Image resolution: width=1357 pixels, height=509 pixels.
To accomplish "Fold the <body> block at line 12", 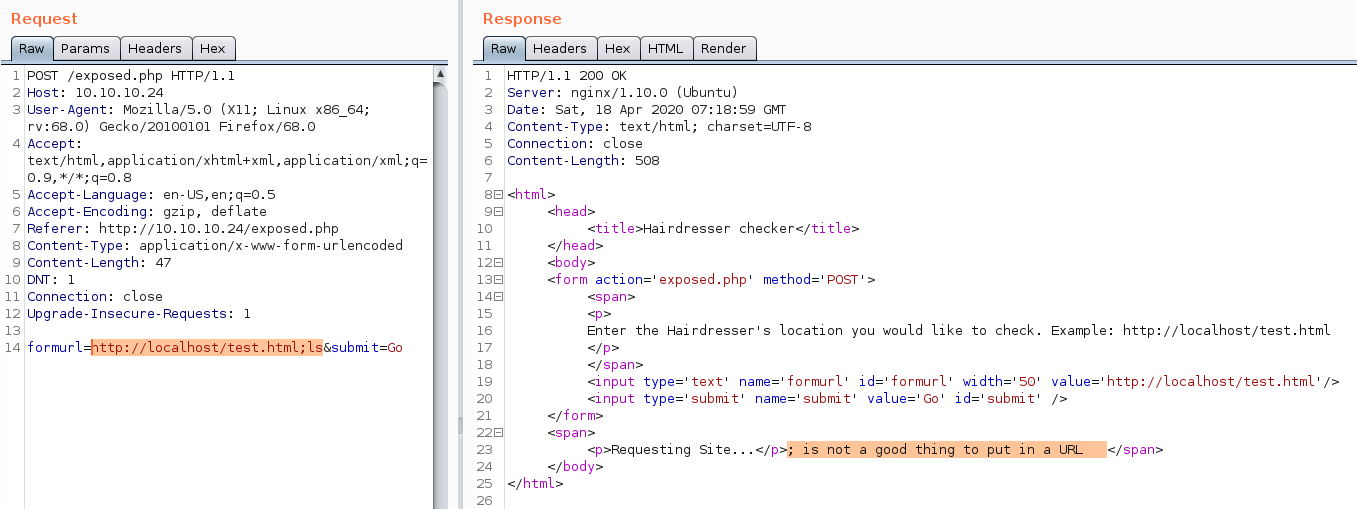I will [x=497, y=262].
